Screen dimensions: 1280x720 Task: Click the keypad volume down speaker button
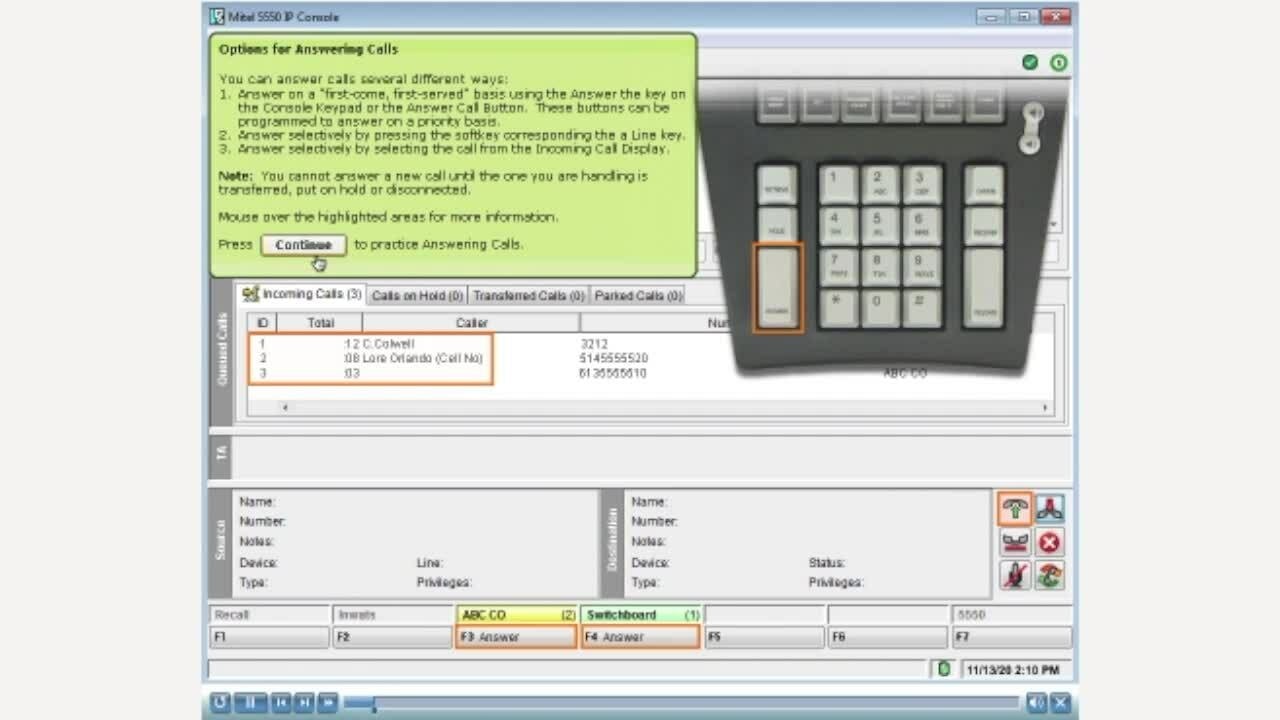1032,145
